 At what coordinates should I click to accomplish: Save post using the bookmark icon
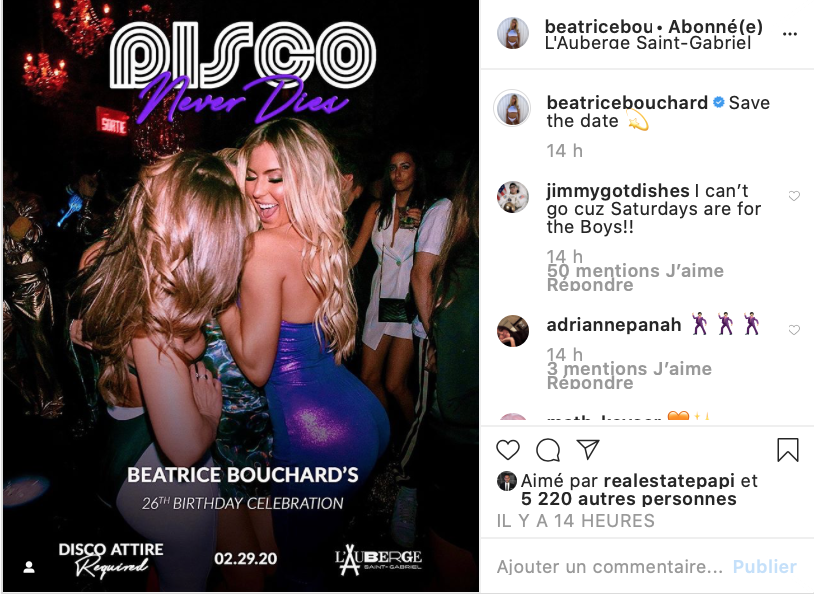pos(788,450)
